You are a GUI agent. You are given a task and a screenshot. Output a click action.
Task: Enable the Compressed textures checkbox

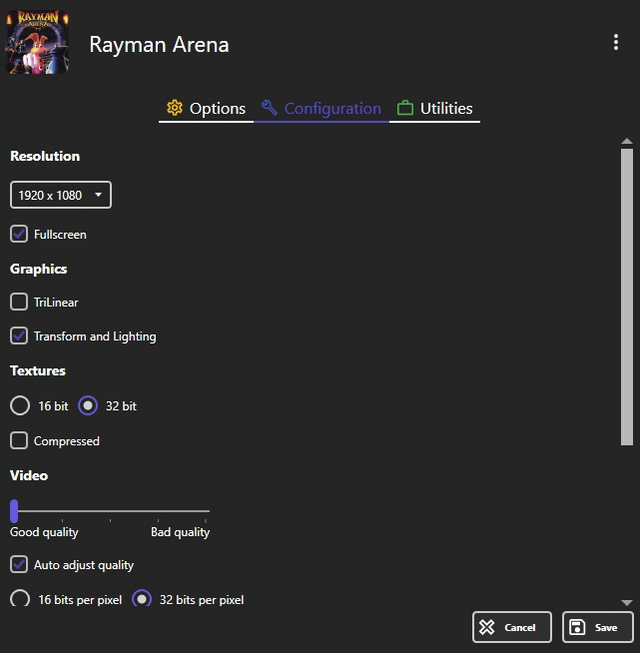pos(19,441)
